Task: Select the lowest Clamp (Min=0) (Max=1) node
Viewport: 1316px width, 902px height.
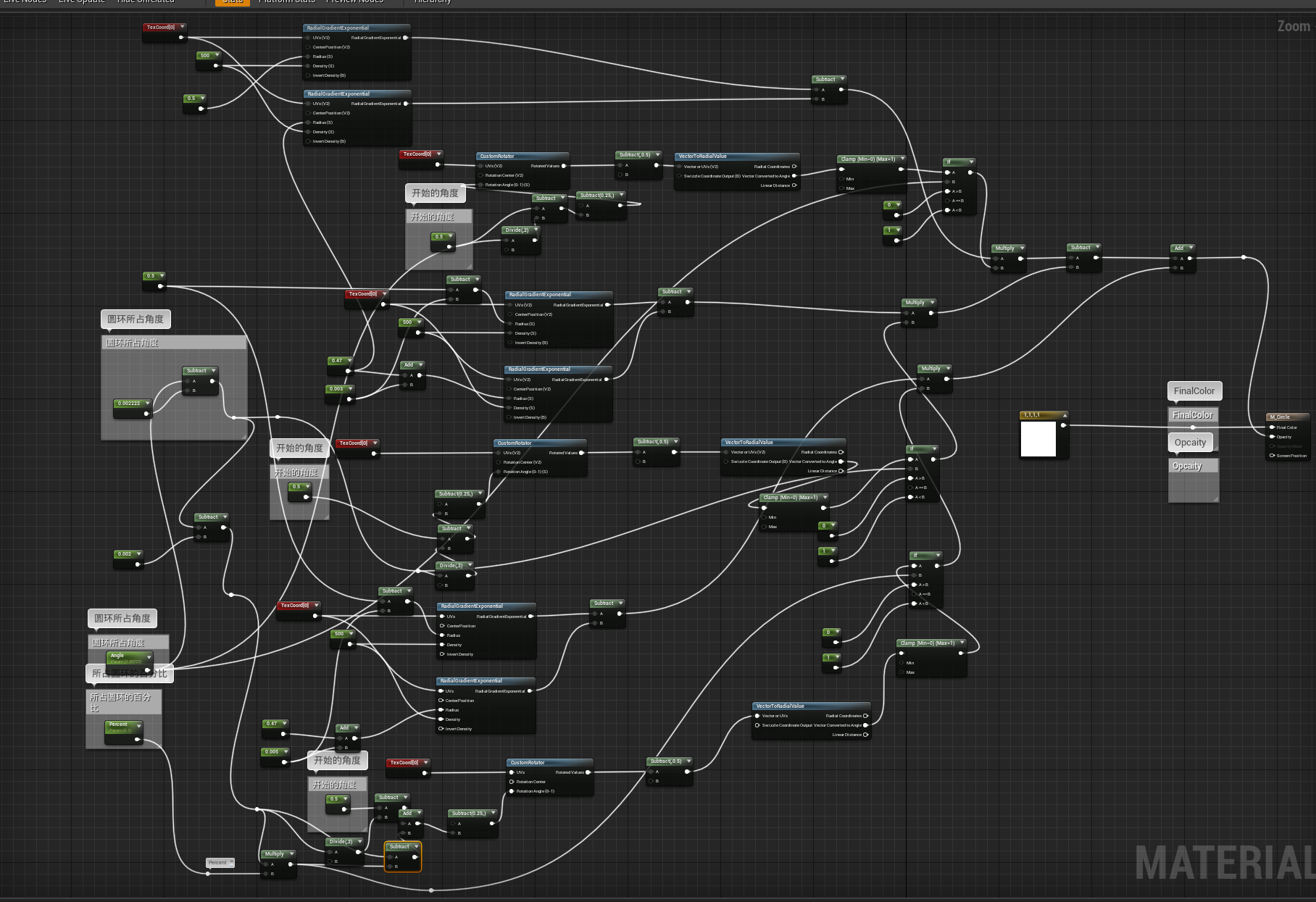Action: 932,658
